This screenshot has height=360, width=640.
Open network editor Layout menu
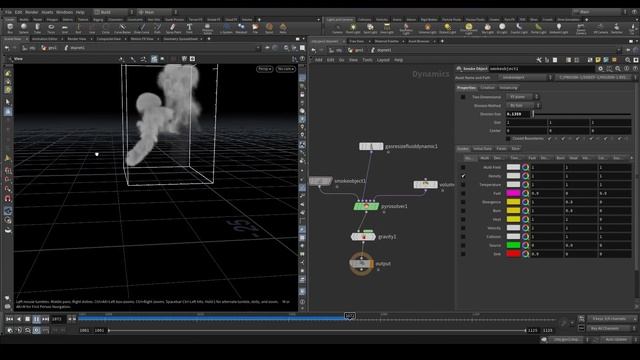383,60
